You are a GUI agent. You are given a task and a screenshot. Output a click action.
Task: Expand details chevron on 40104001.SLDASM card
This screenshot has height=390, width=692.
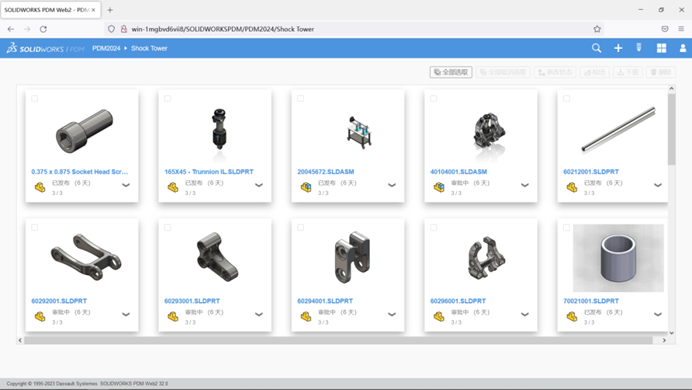pyautogui.click(x=525, y=185)
